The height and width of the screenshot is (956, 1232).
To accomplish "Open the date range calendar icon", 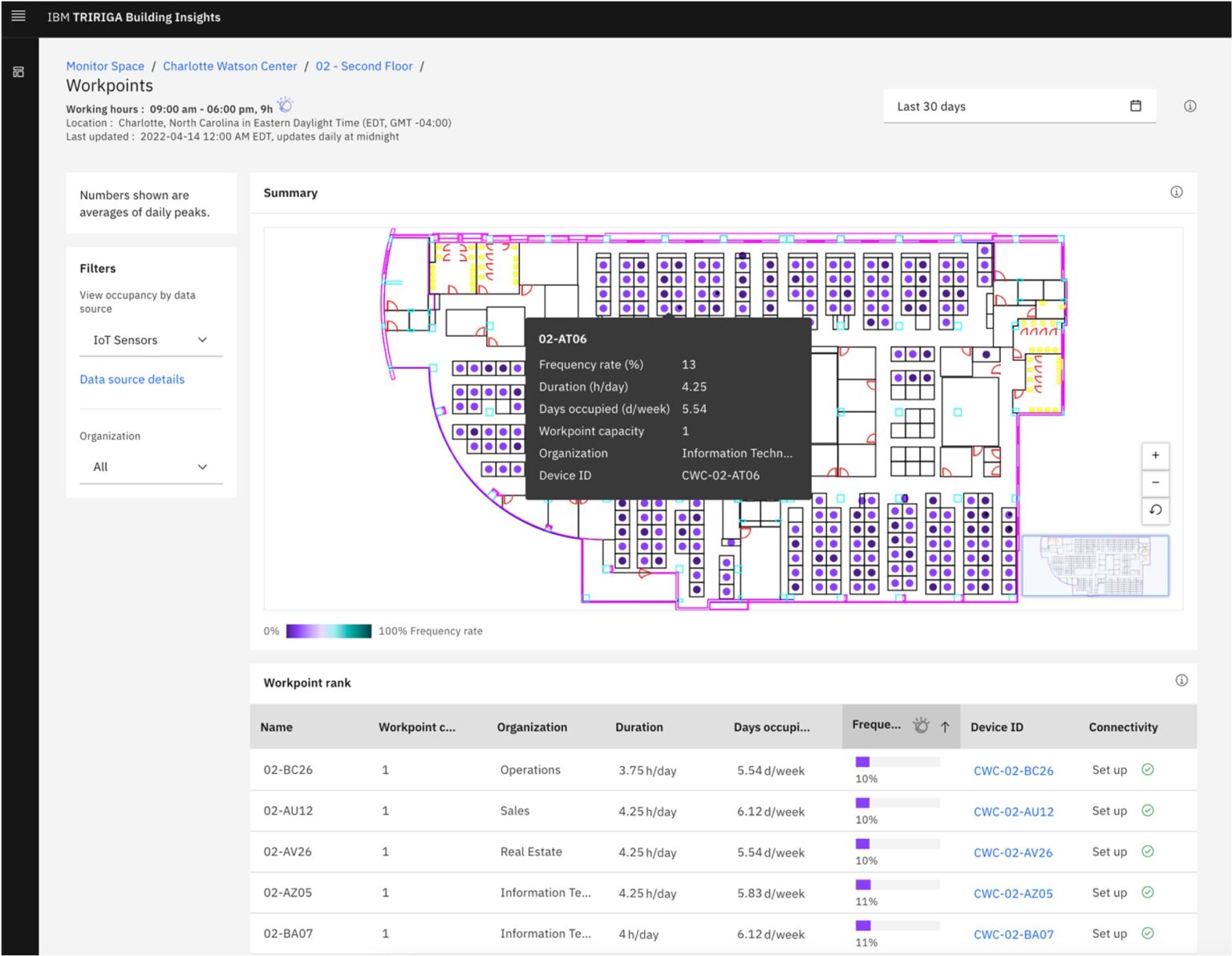I will point(1136,105).
